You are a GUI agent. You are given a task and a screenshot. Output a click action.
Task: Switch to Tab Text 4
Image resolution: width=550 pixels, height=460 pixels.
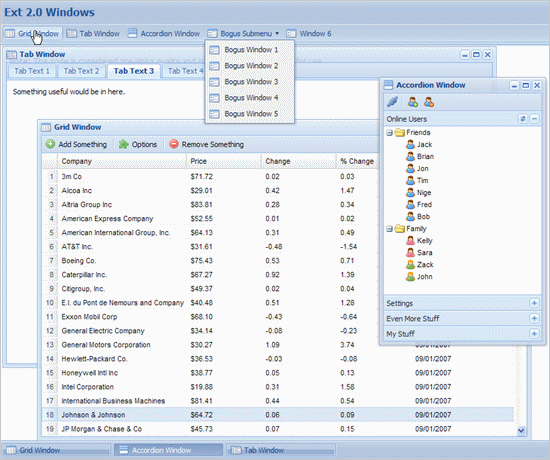(x=185, y=71)
